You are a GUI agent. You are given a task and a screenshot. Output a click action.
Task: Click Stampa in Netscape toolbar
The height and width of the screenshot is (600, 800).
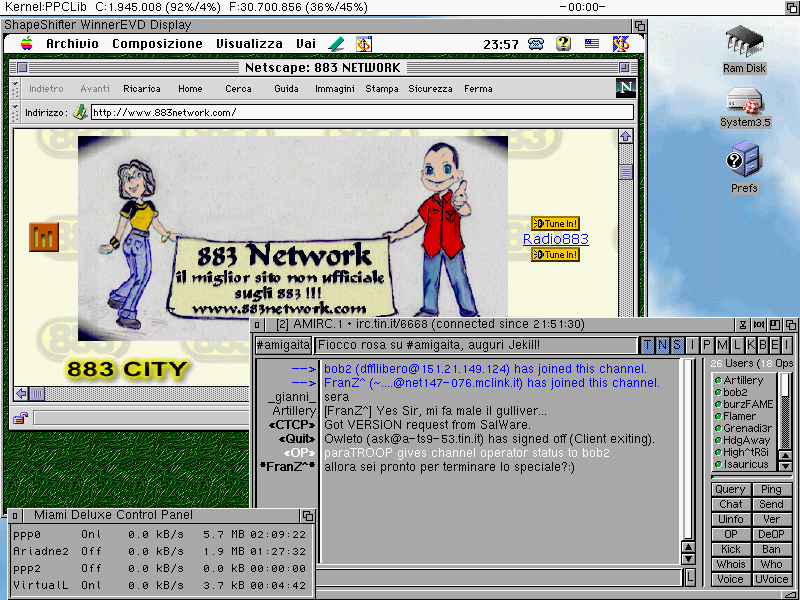382,89
